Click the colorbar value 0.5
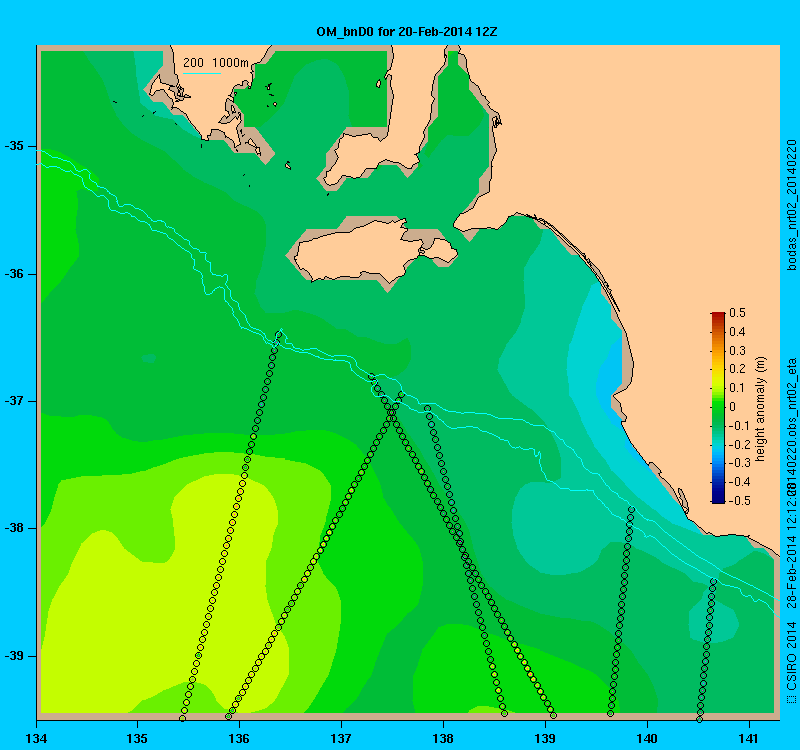 click(738, 313)
